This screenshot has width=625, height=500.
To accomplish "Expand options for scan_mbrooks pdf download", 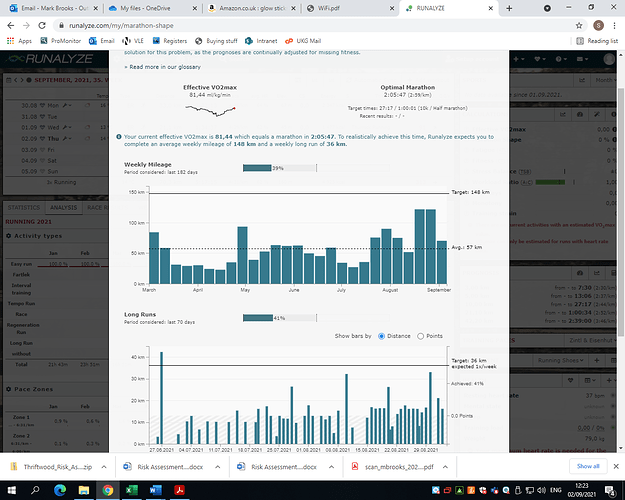I will click(x=445, y=467).
